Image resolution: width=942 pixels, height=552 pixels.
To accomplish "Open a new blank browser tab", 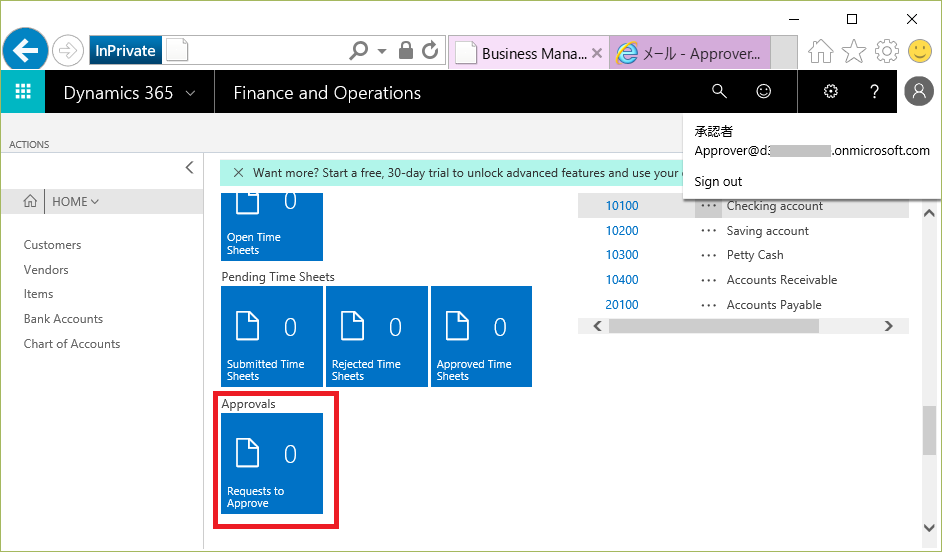I will point(784,53).
